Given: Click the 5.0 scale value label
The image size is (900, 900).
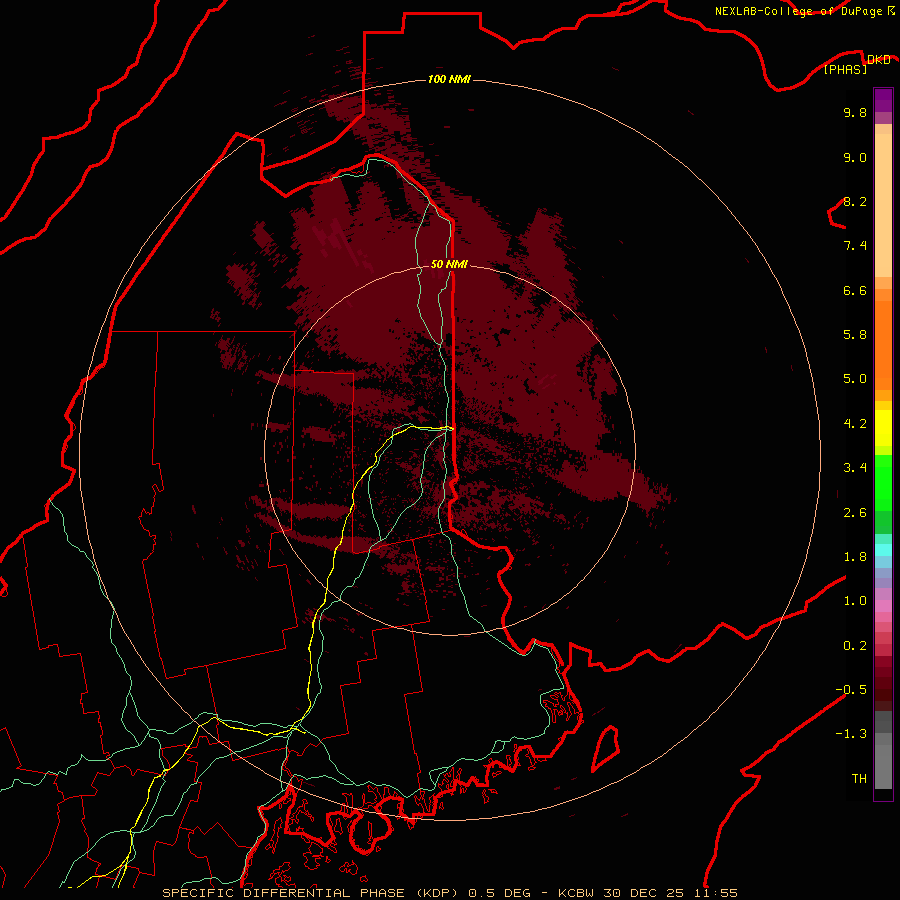Looking at the screenshot, I should pos(855,379).
